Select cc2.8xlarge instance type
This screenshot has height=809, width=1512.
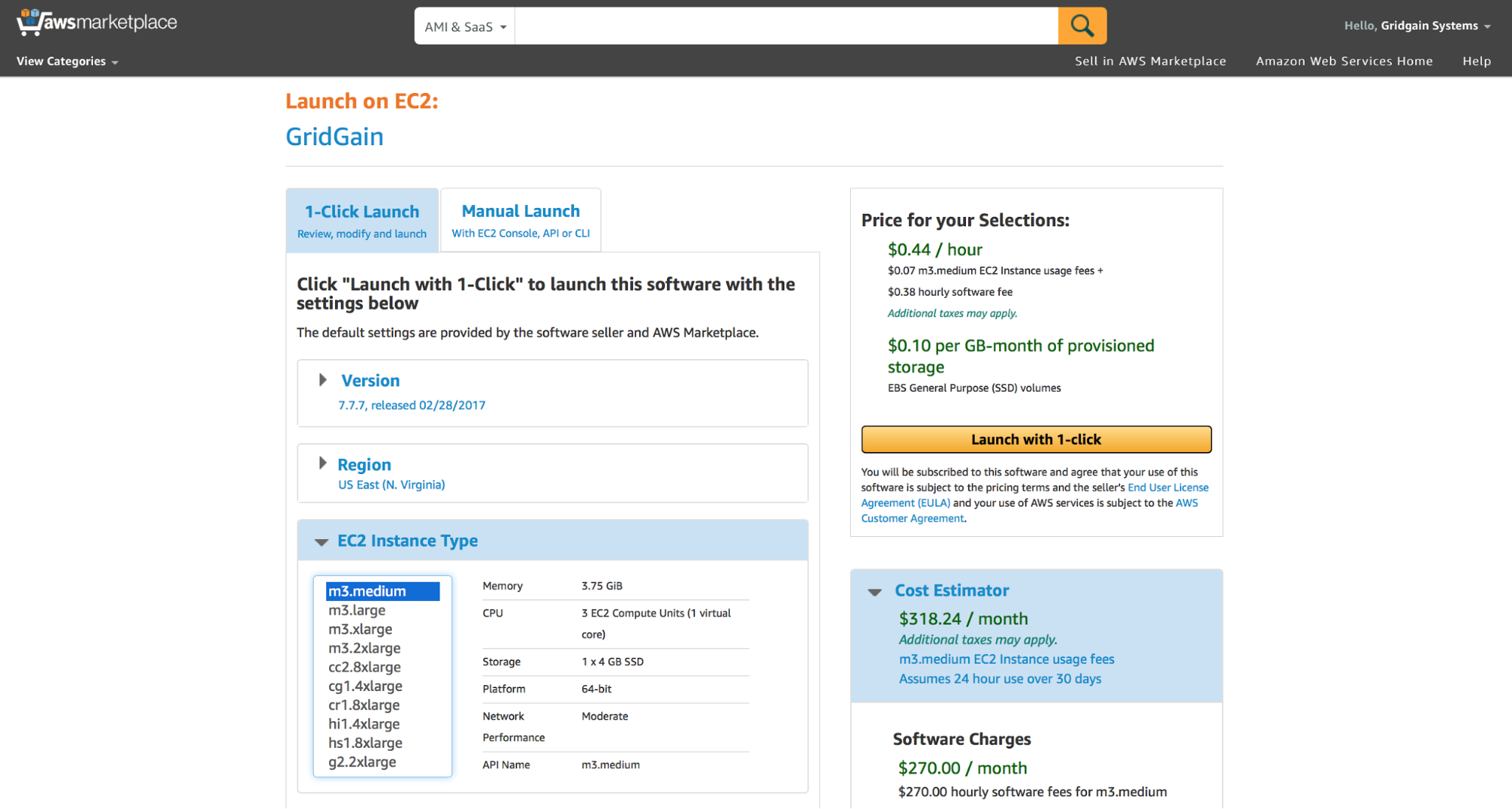(x=365, y=667)
